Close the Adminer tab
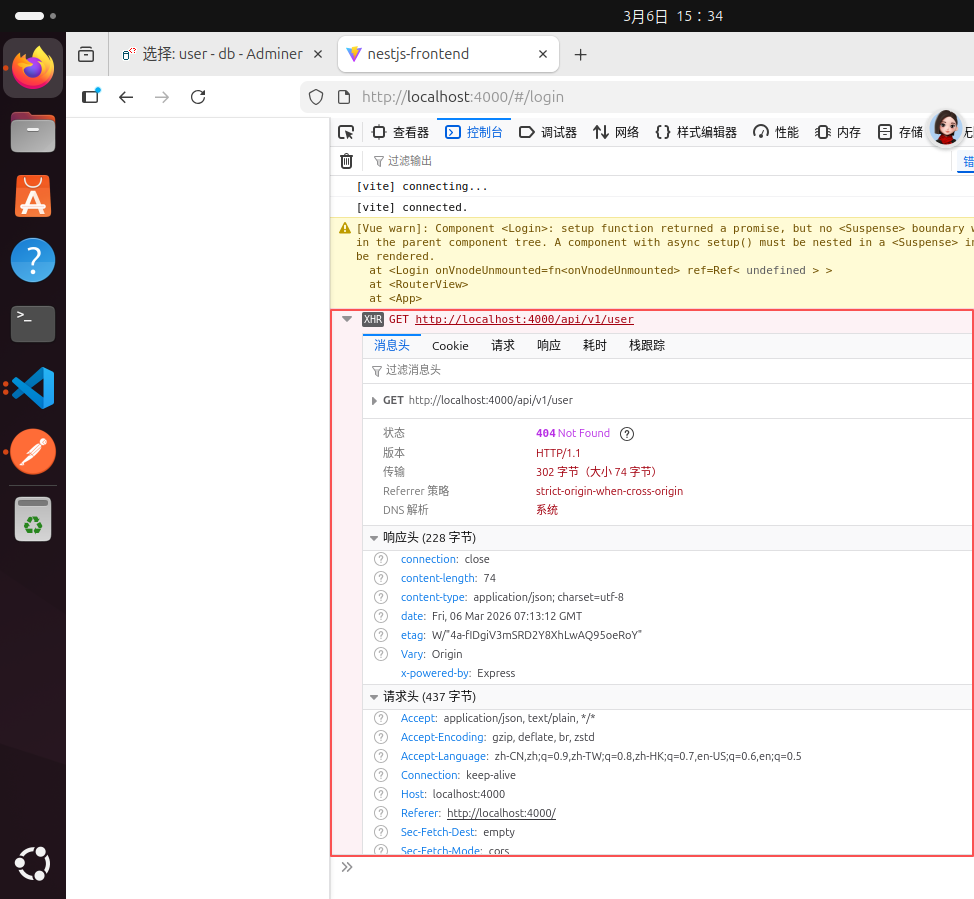Image resolution: width=974 pixels, height=899 pixels. click(x=318, y=54)
